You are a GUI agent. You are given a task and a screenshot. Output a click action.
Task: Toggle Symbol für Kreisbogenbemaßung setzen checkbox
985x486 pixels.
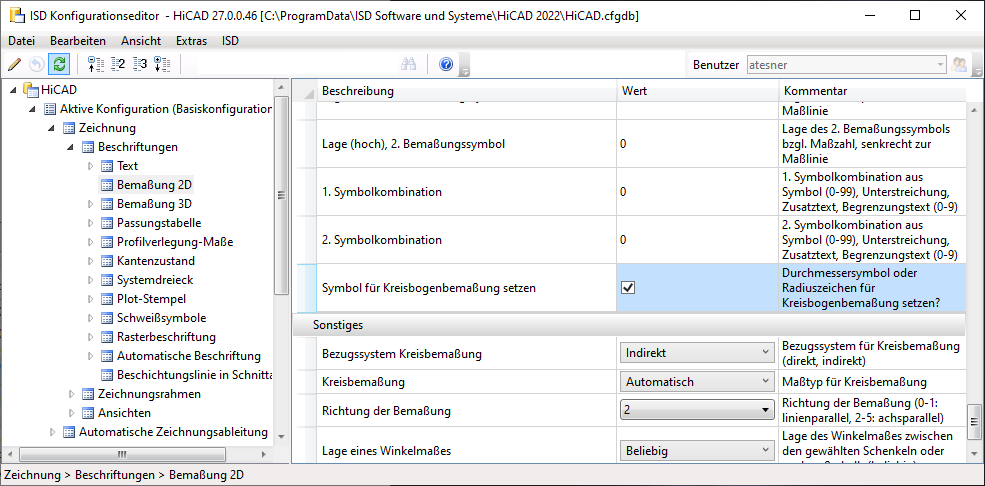(x=628, y=288)
